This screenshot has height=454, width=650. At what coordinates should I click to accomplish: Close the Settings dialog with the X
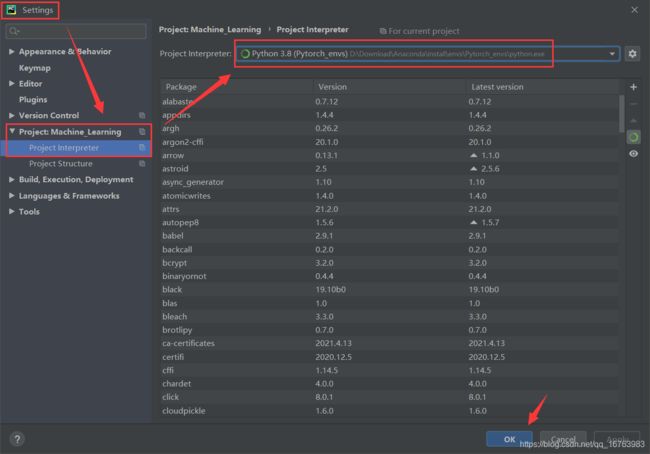tap(634, 10)
